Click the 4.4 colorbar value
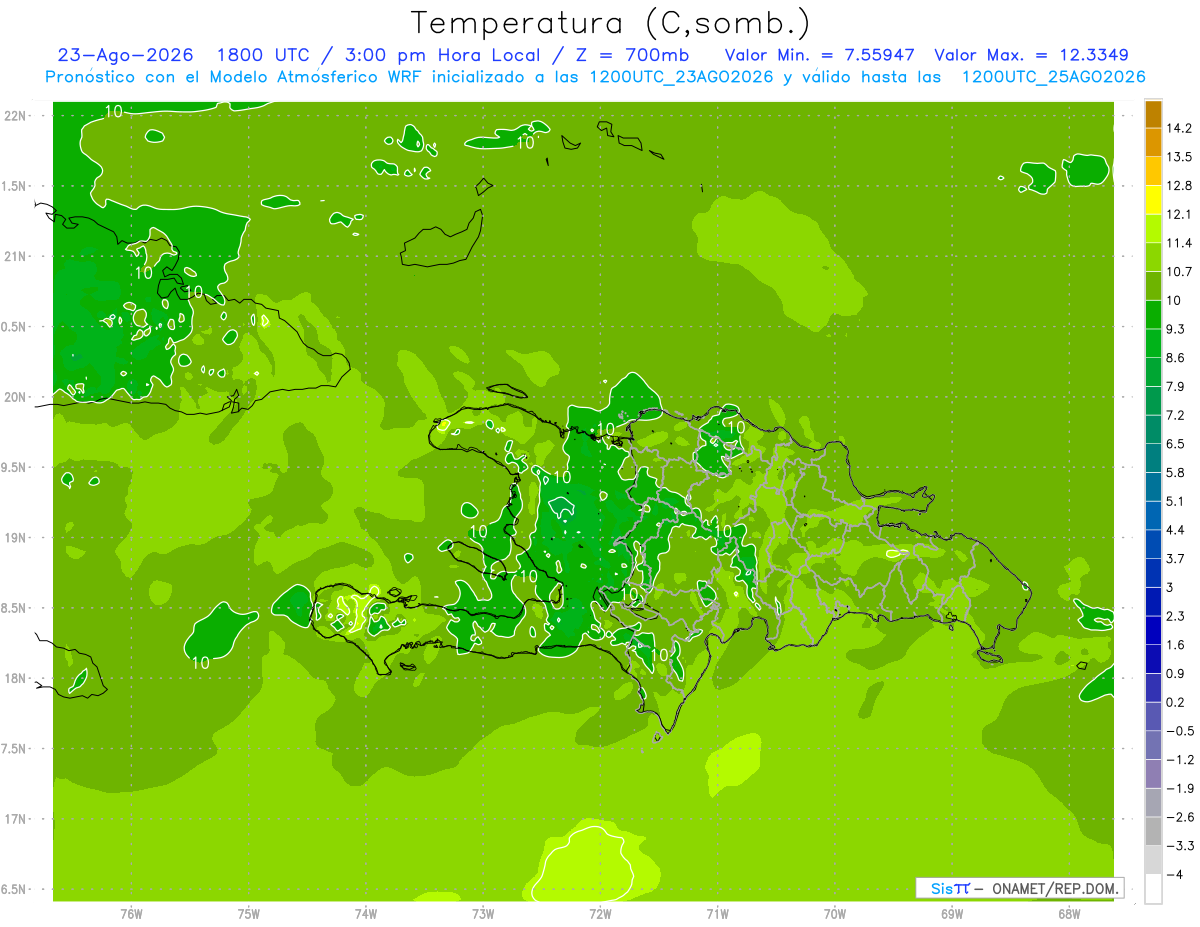 click(1176, 530)
